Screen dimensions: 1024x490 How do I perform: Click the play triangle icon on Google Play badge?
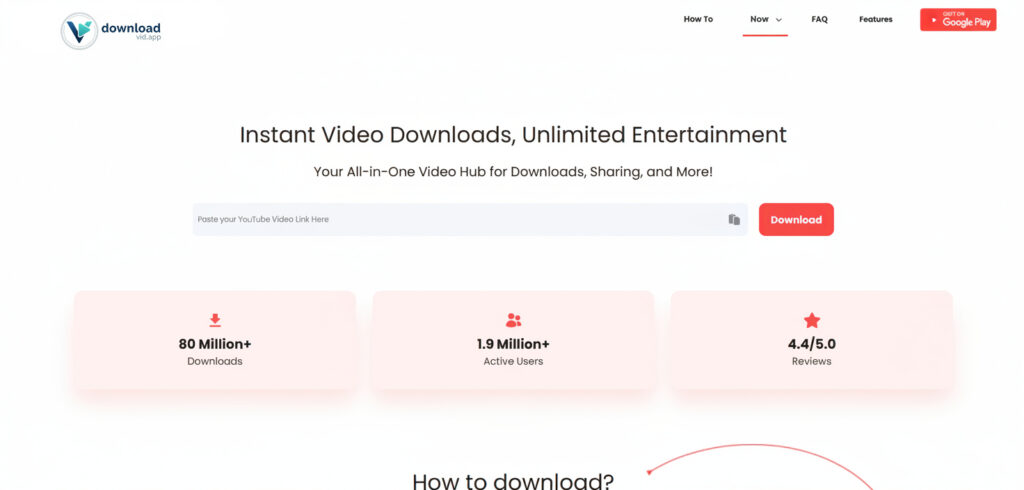(934, 20)
